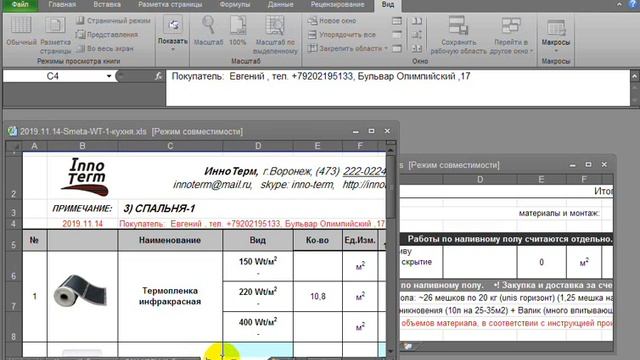Select row 6 header in Smeta window
Image resolution: width=640 pixels, height=360 pixels.
[x=14, y=266]
